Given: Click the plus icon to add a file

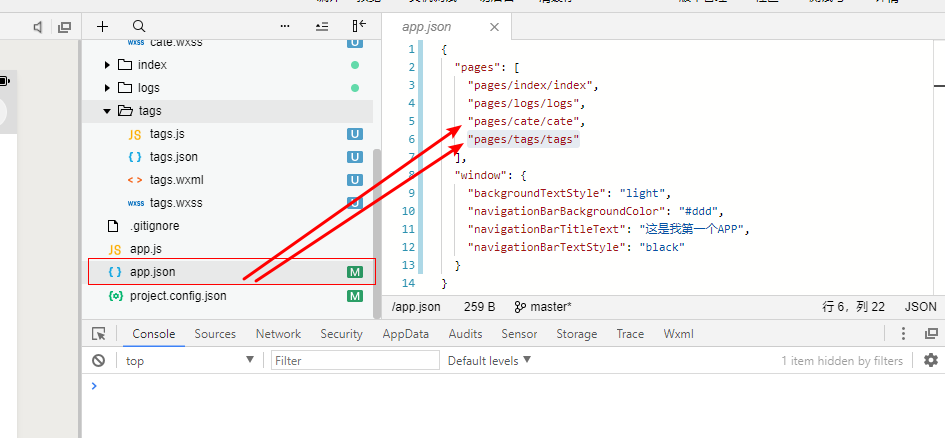Looking at the screenshot, I should click(102, 27).
